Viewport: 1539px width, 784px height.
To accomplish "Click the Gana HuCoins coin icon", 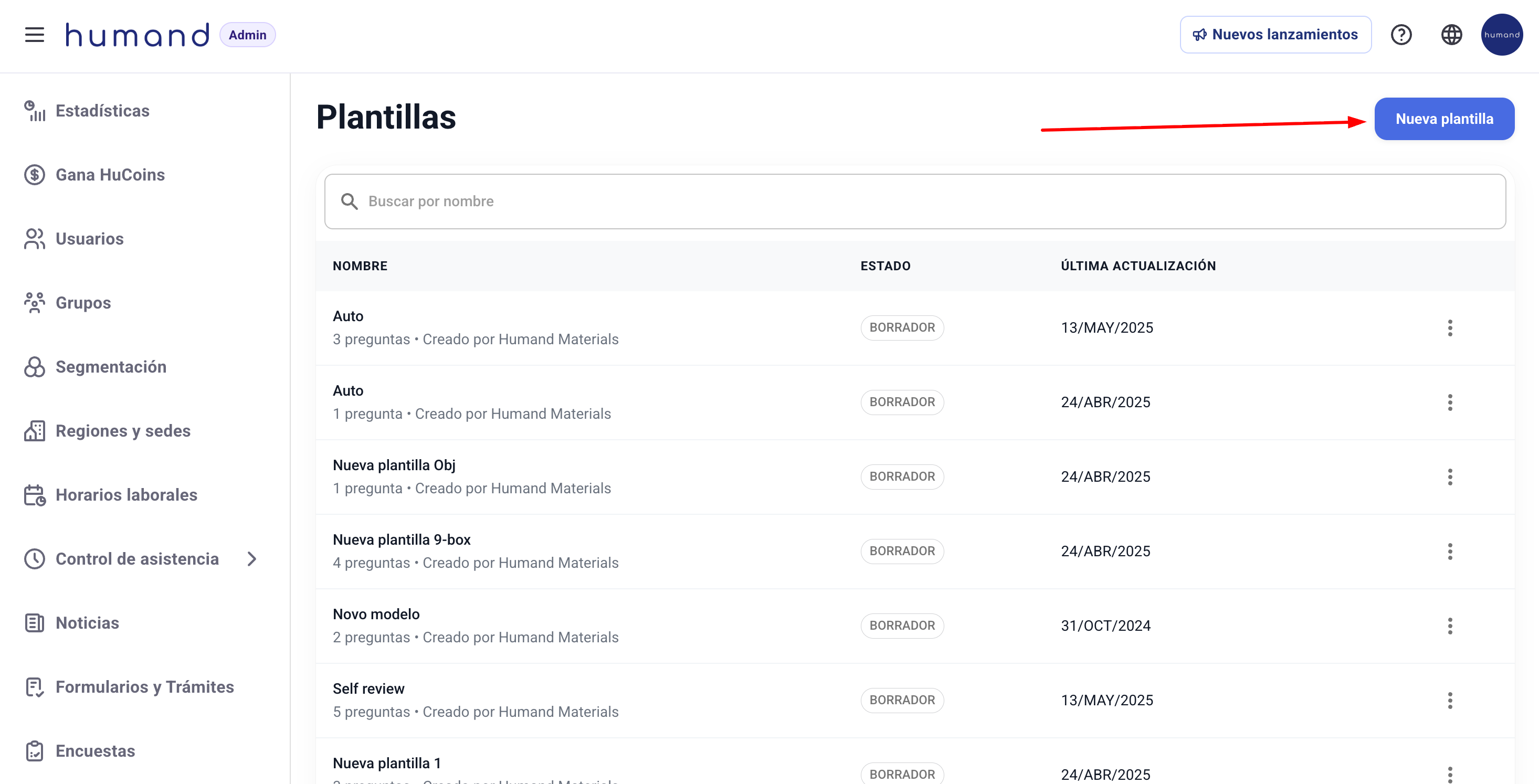I will point(35,175).
